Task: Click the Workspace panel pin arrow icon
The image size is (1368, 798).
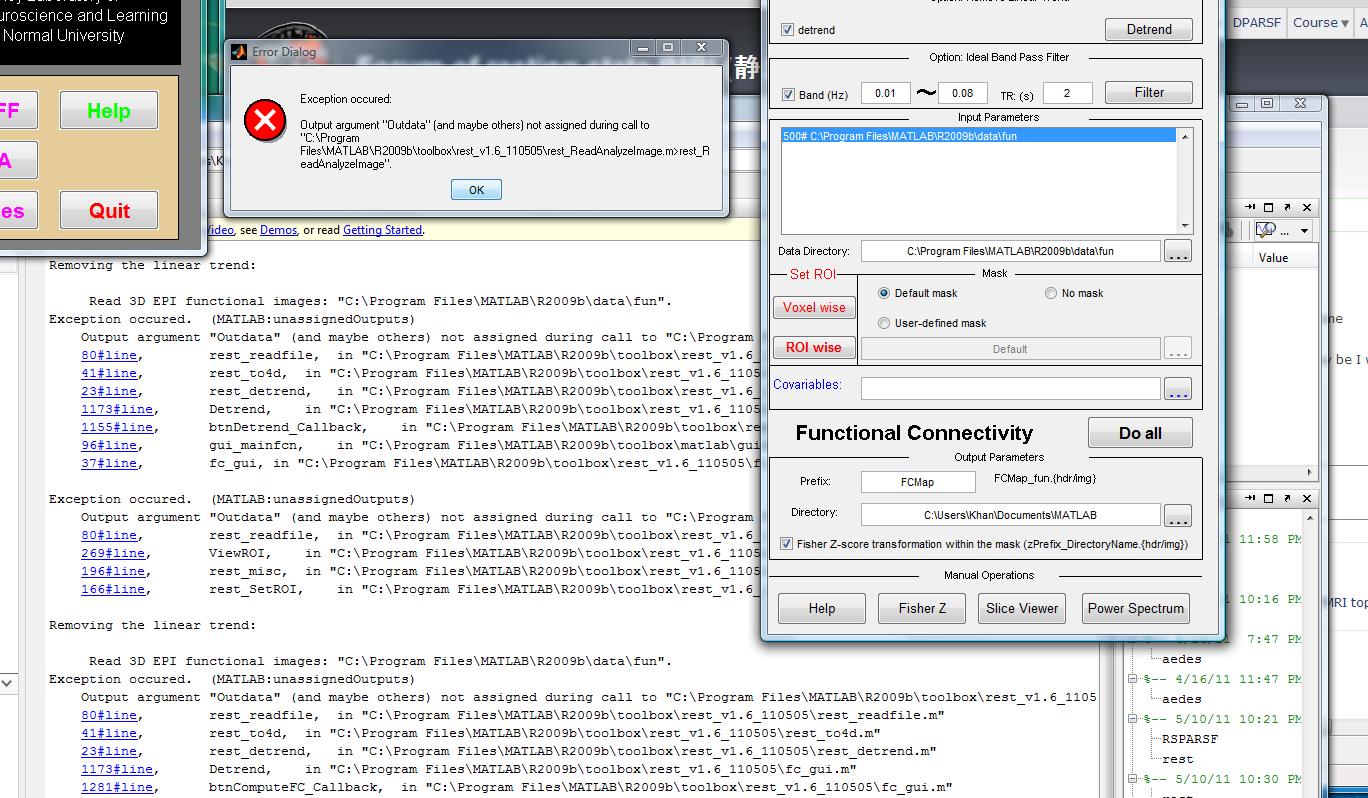Action: pos(1252,207)
